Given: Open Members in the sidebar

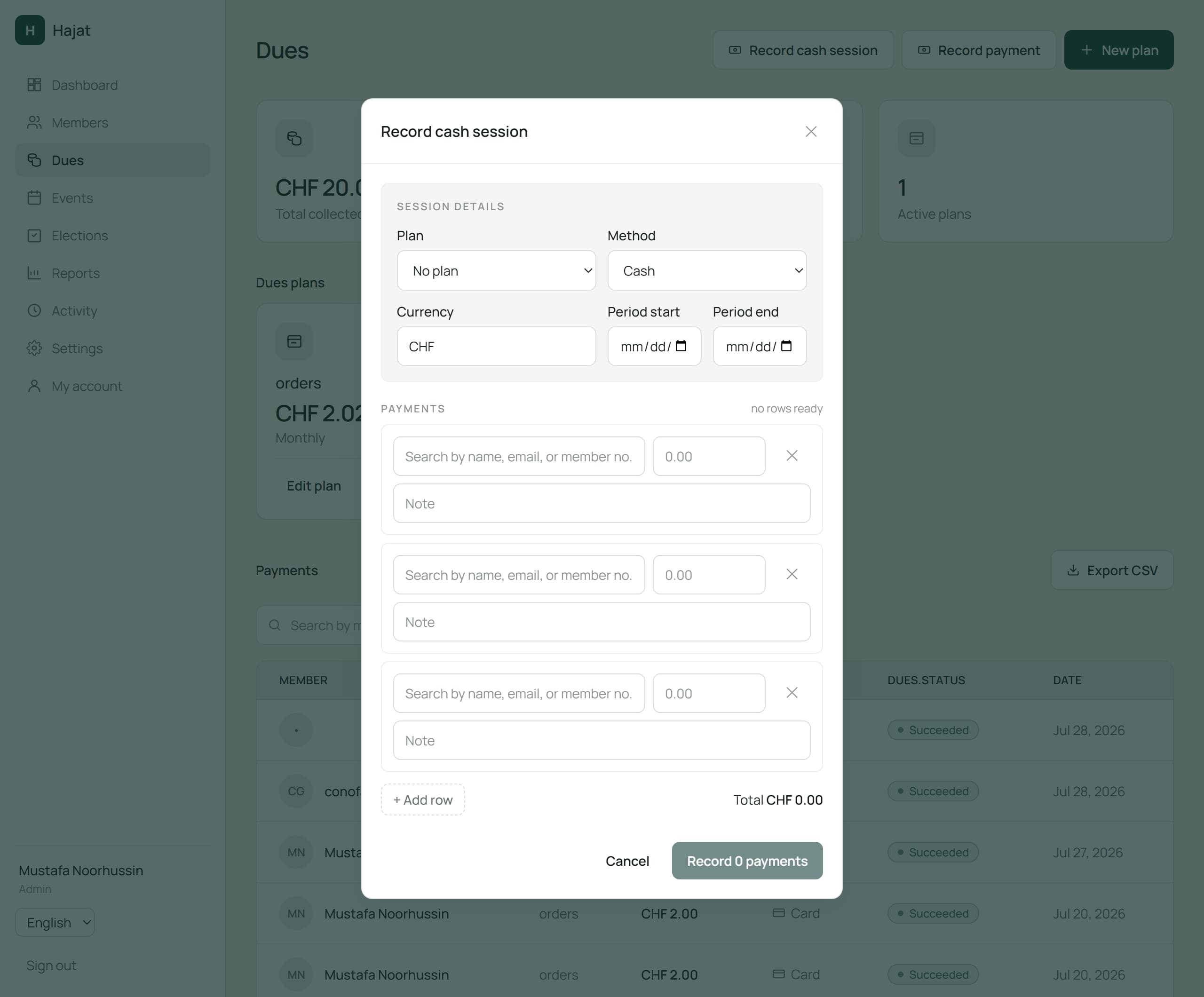Looking at the screenshot, I should tap(112, 123).
